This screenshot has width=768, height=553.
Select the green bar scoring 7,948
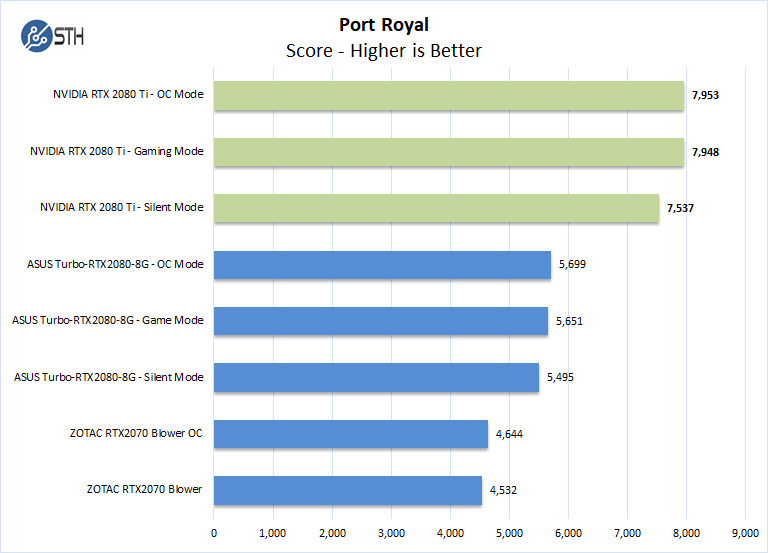pyautogui.click(x=449, y=152)
